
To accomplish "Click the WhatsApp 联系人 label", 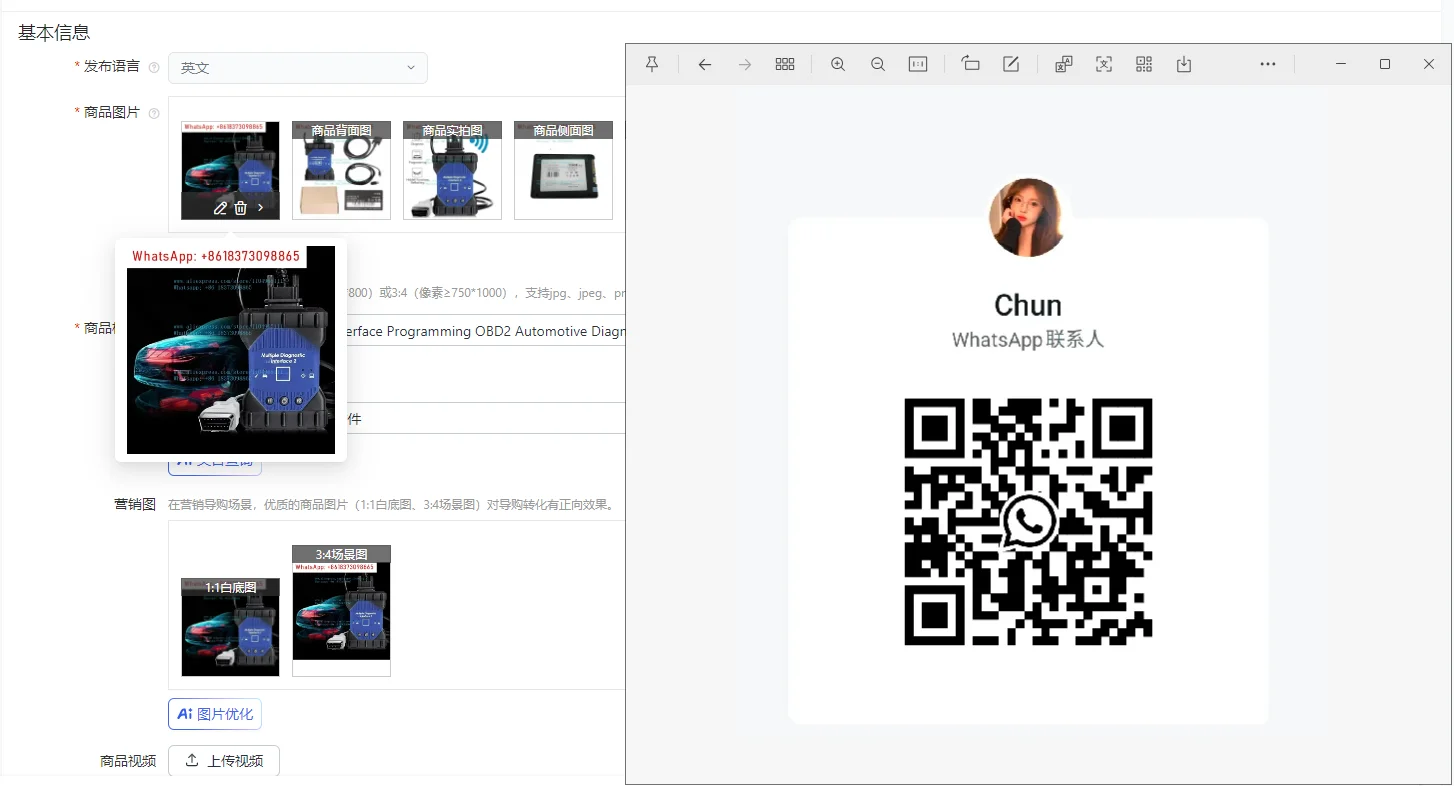I will click(x=1028, y=340).
